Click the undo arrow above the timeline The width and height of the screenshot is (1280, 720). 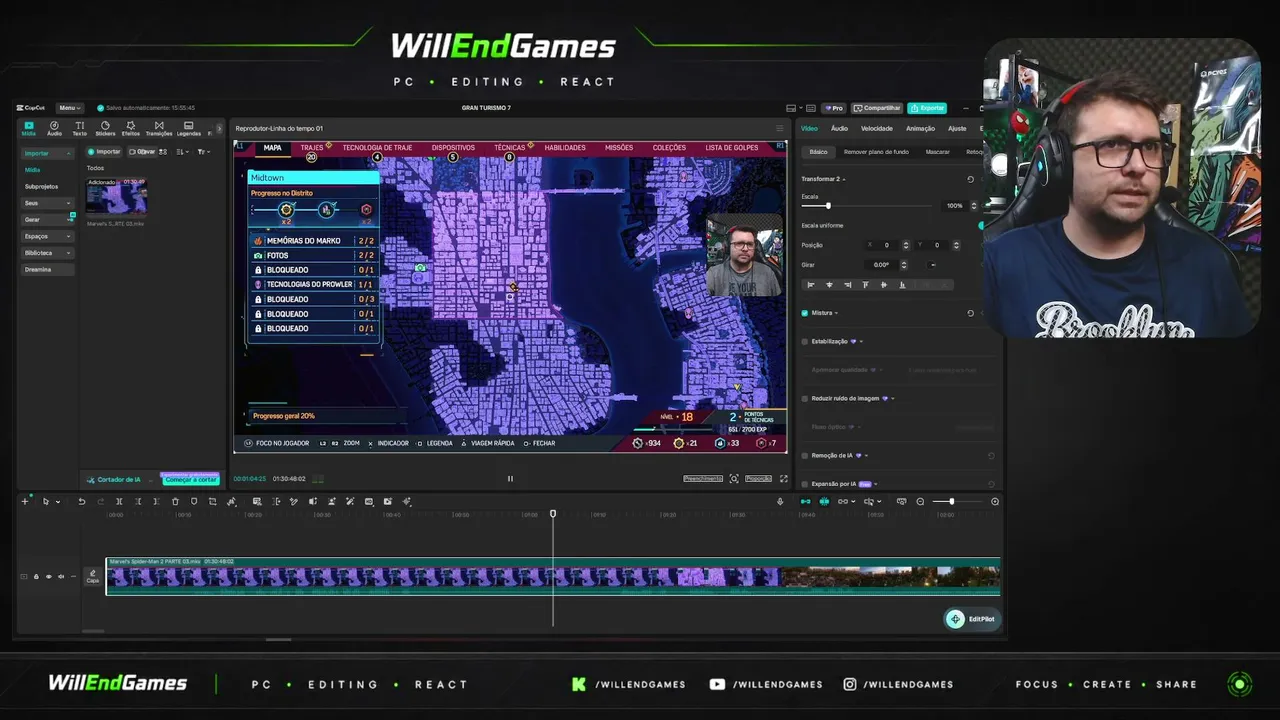click(x=82, y=502)
